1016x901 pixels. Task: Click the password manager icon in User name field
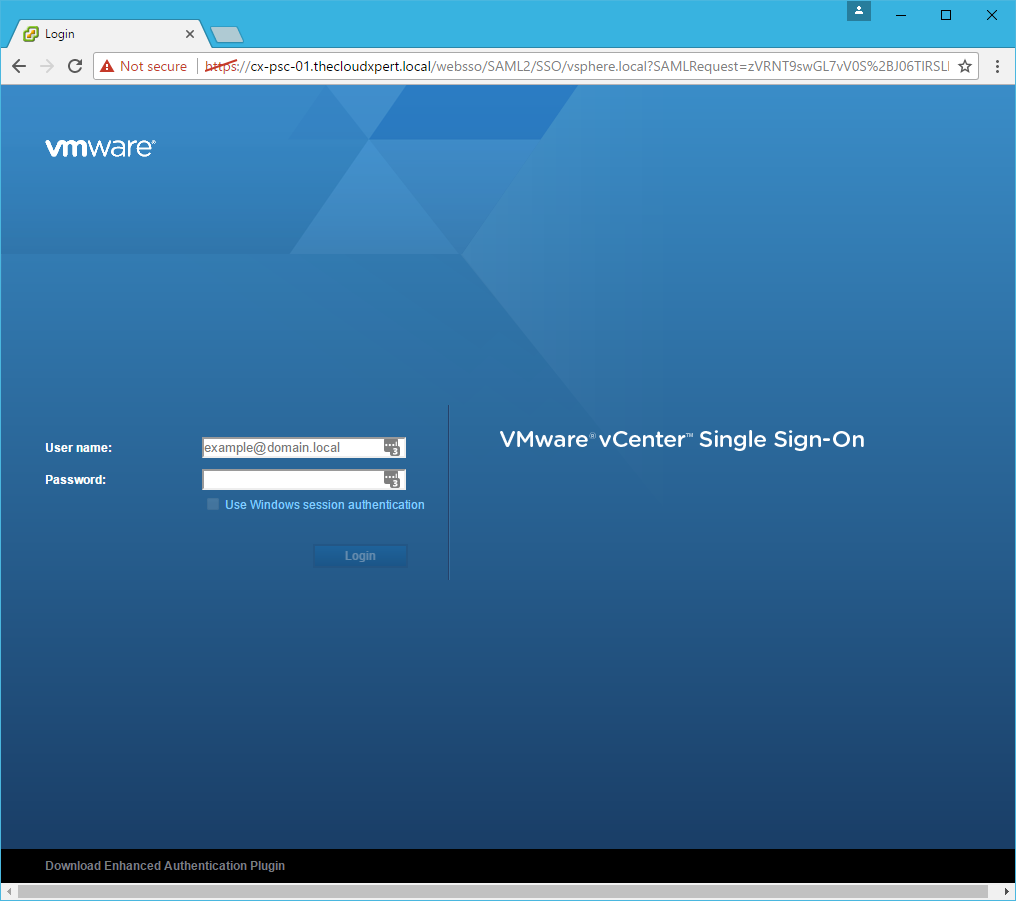pos(392,448)
